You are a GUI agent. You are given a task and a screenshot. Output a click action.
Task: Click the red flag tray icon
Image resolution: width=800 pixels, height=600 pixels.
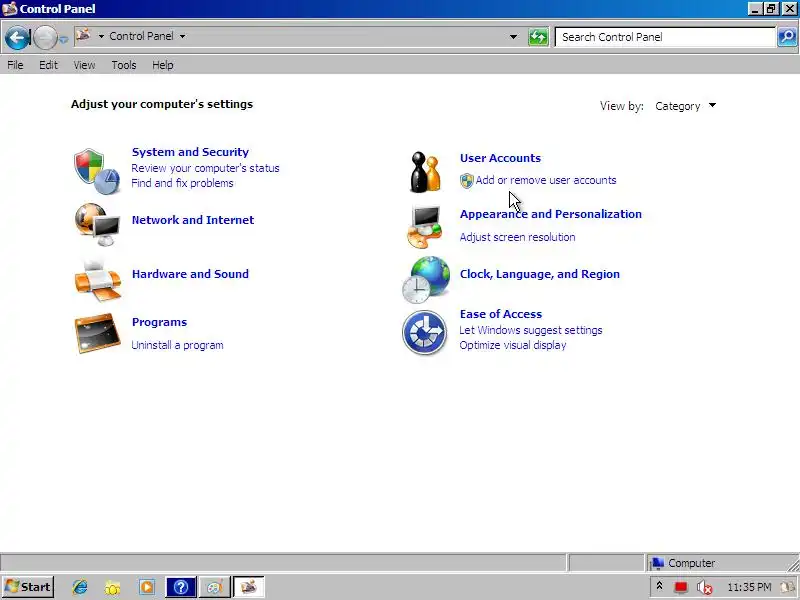[680, 587]
